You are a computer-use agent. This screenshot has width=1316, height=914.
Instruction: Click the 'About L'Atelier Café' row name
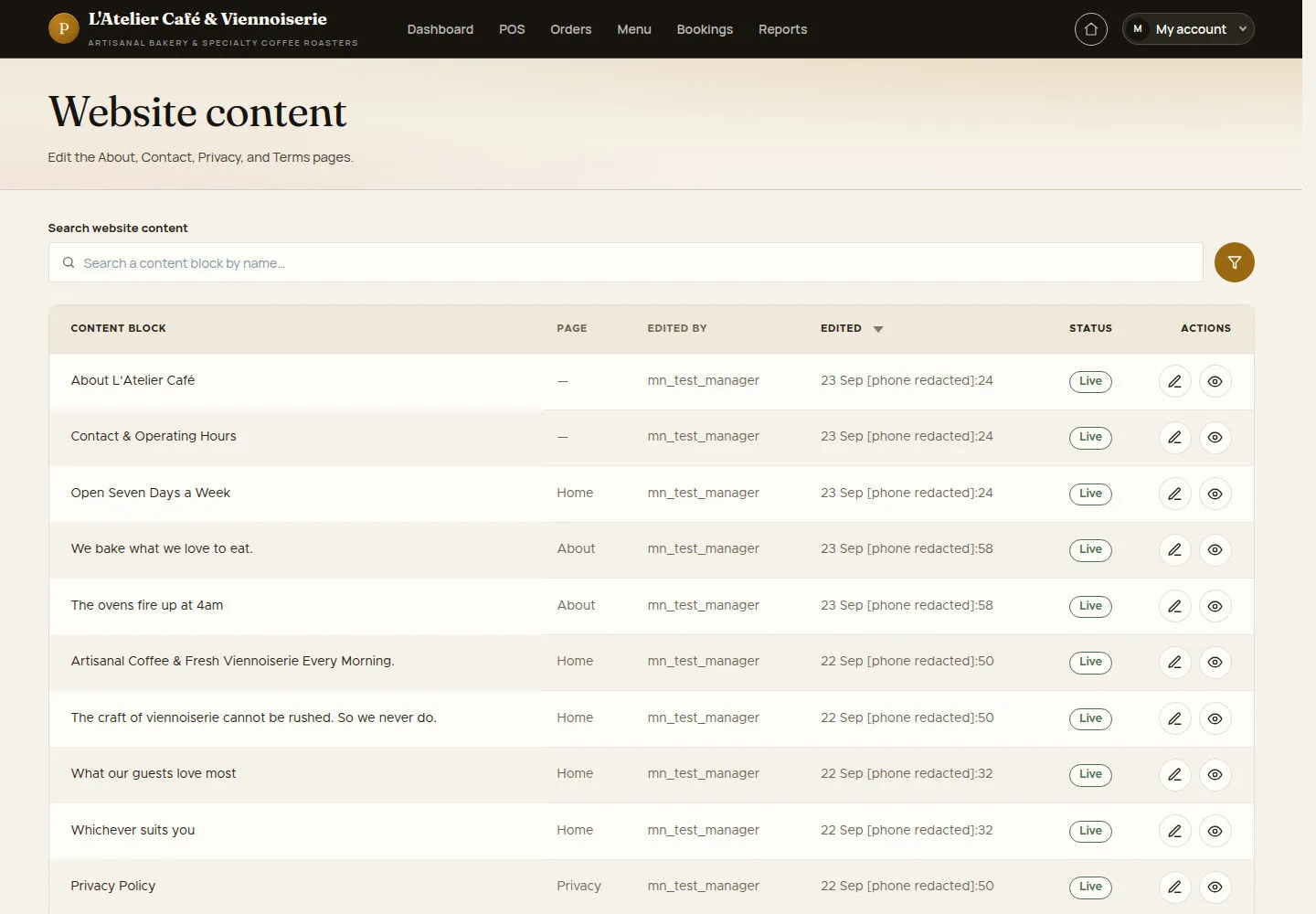click(x=133, y=380)
